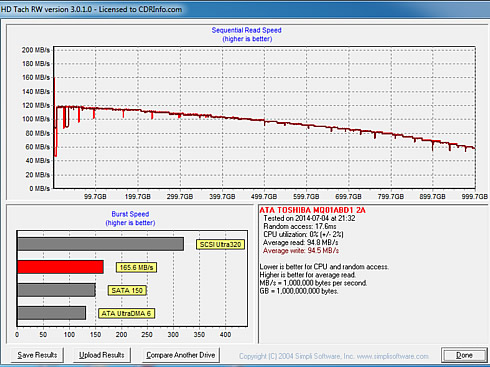Click the Upload Results button
The height and width of the screenshot is (367, 490).
[x=102, y=355]
